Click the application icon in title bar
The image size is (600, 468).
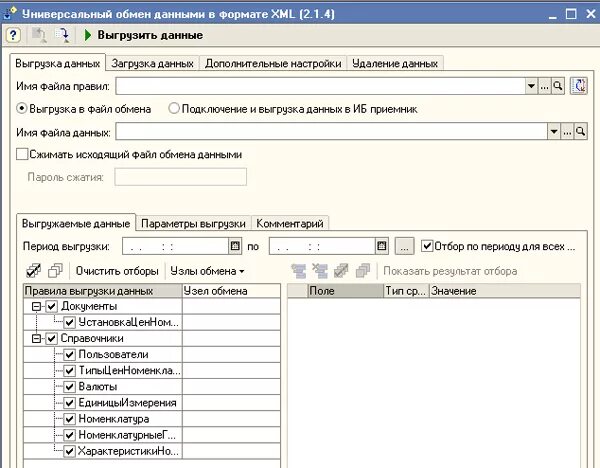point(10,13)
